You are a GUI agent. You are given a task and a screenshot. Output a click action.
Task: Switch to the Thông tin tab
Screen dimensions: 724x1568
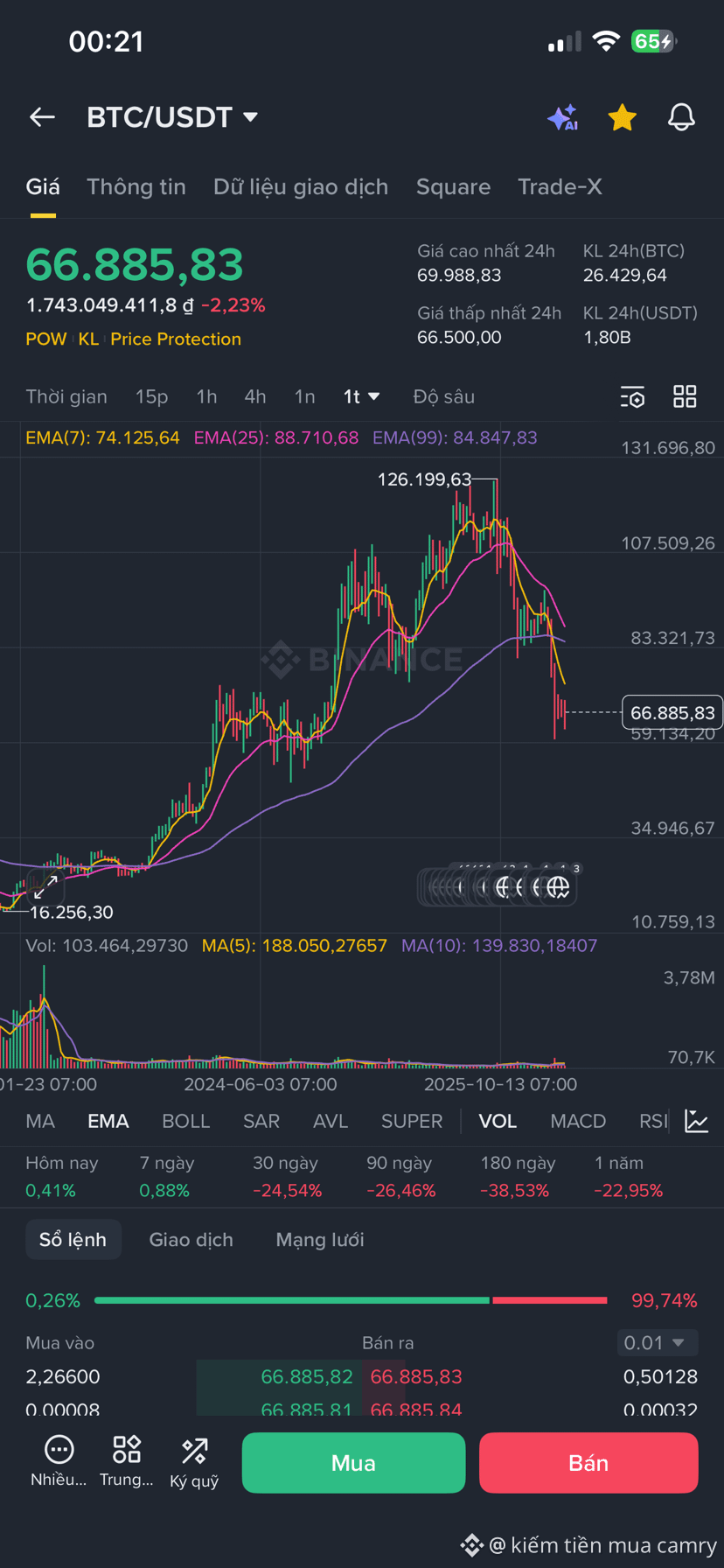[x=136, y=187]
